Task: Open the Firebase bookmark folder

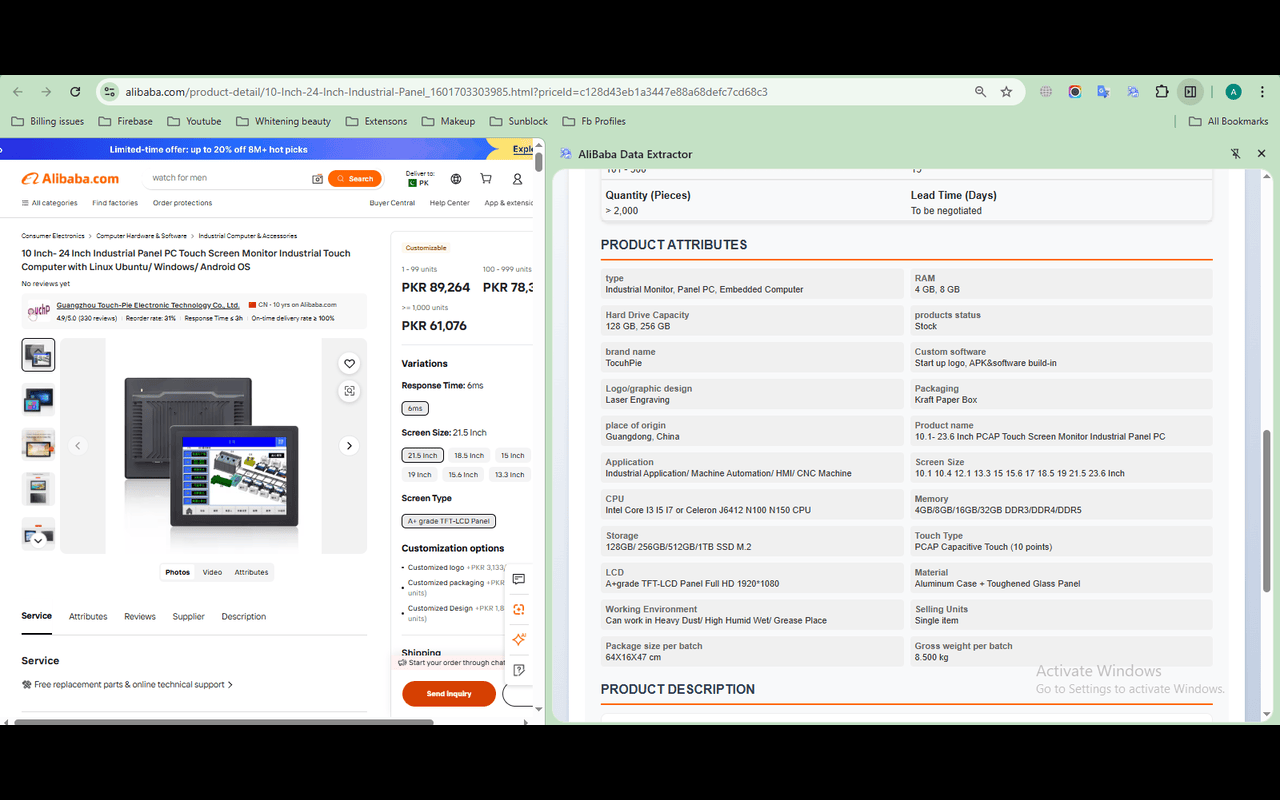Action: (126, 121)
